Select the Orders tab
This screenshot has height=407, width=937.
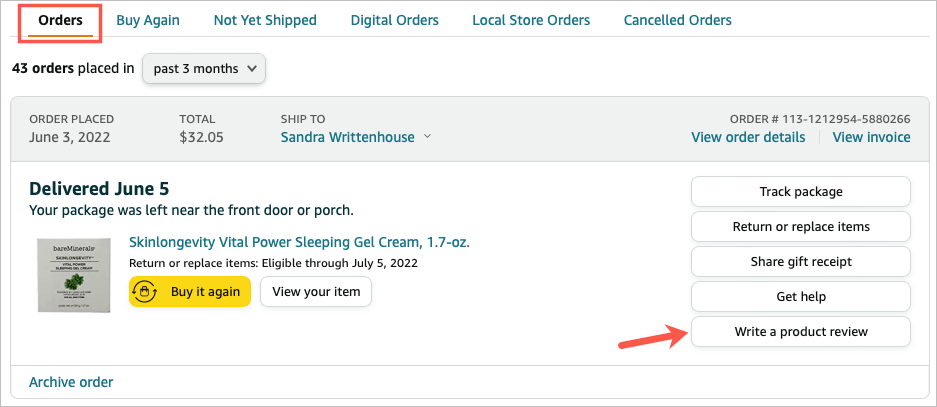click(59, 20)
